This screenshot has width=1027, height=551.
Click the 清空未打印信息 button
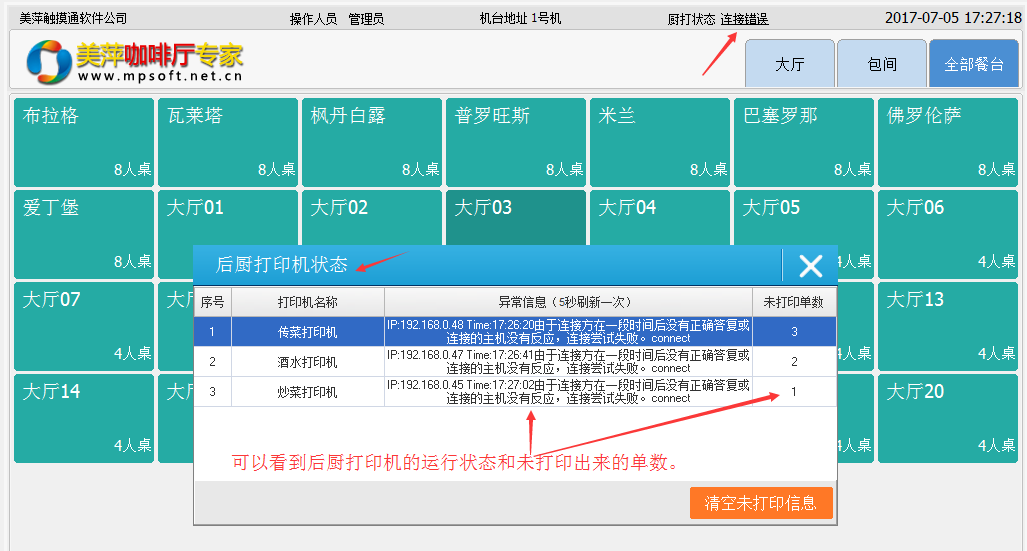(x=760, y=503)
